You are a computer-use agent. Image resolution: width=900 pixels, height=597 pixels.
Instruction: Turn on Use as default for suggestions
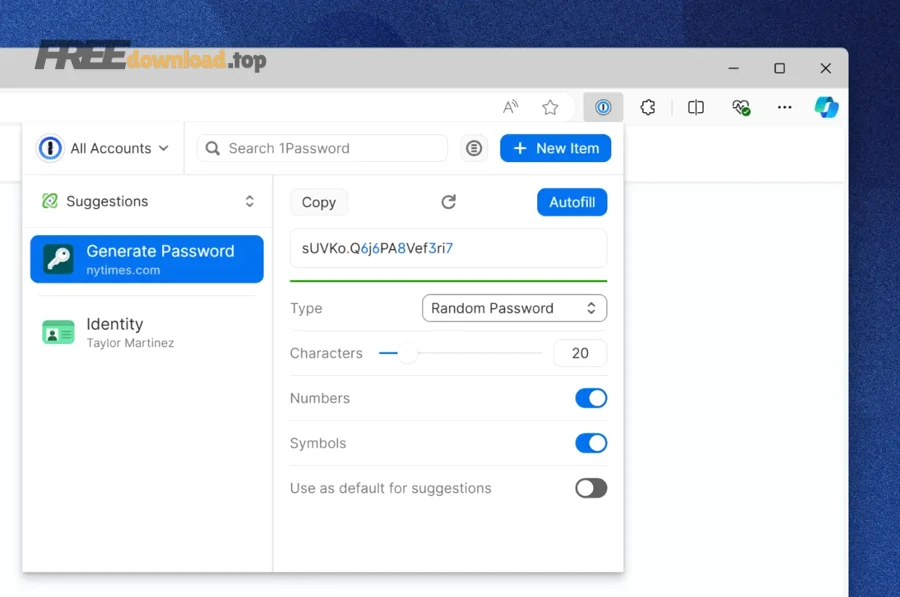590,488
